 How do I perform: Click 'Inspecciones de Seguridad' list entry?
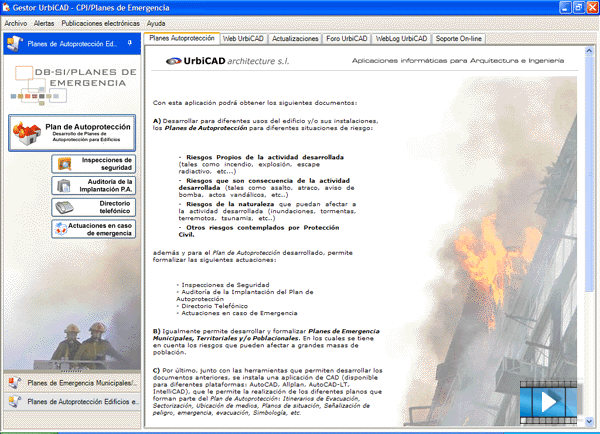pos(225,285)
